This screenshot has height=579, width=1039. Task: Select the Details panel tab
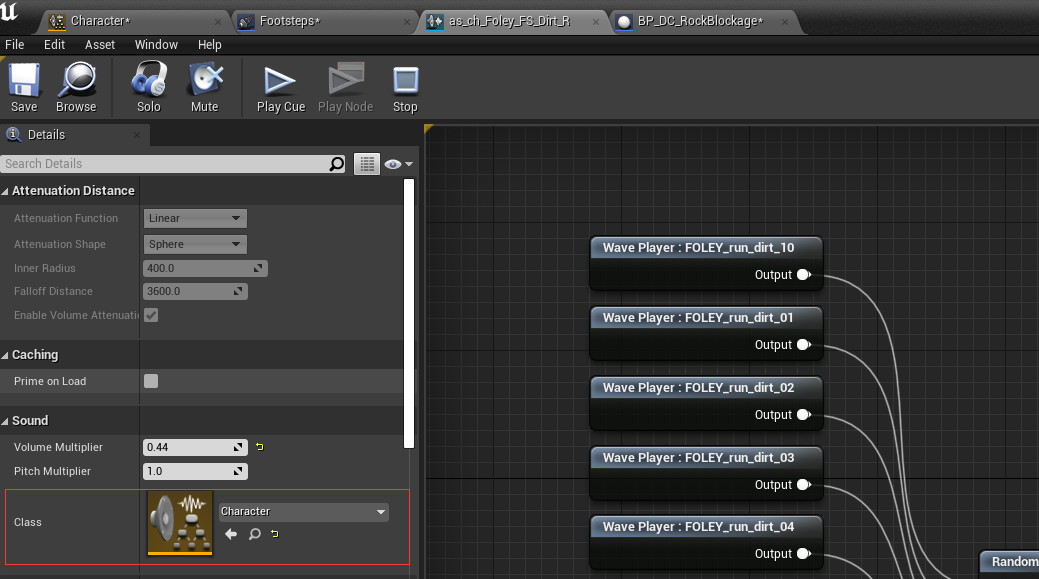[x=74, y=134]
